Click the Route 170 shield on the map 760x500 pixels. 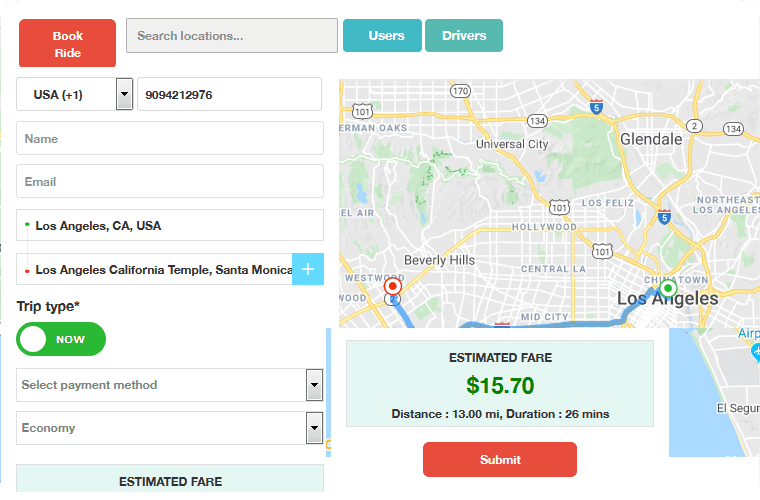coord(460,91)
